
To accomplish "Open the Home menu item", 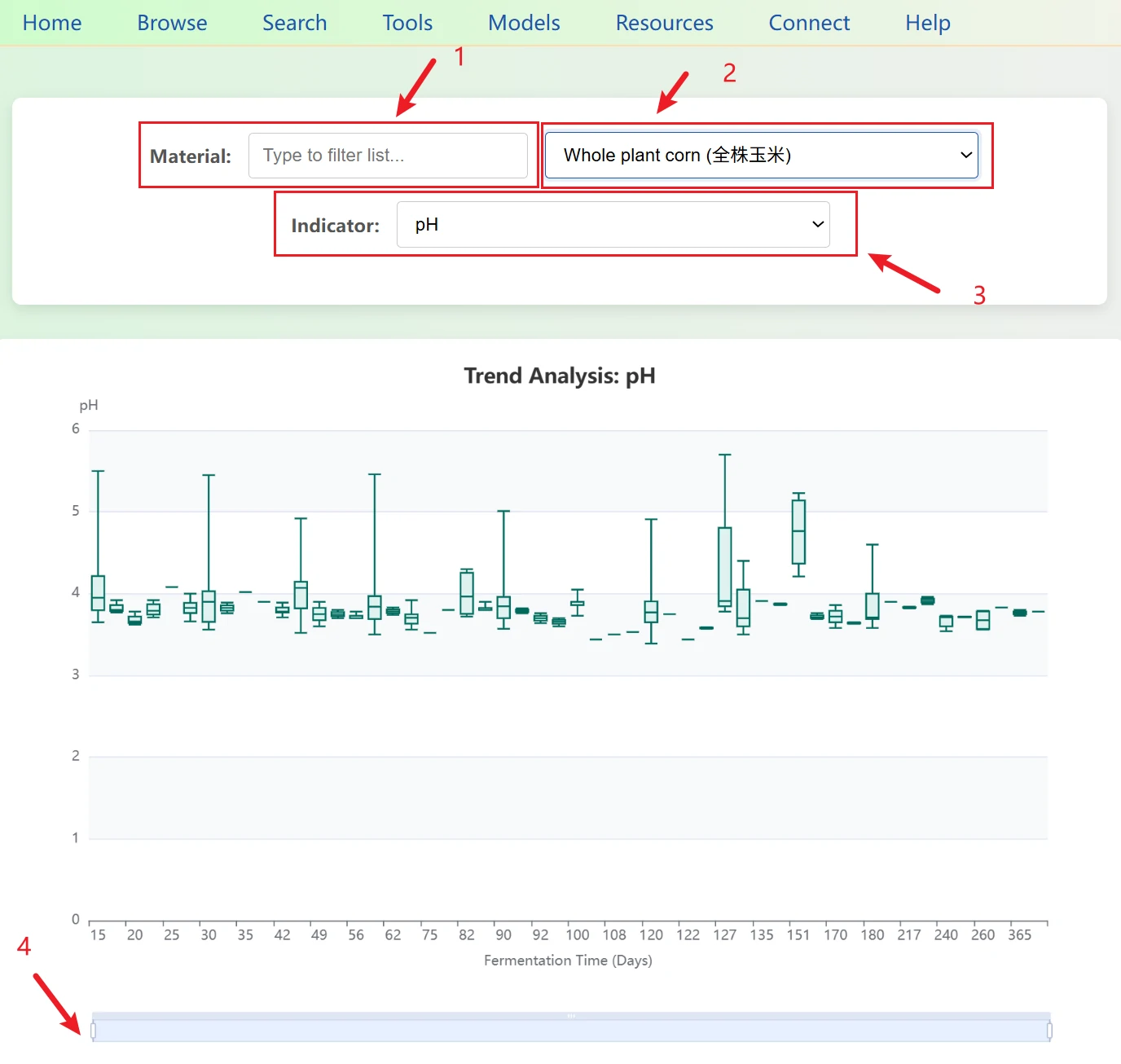I will 52,23.
